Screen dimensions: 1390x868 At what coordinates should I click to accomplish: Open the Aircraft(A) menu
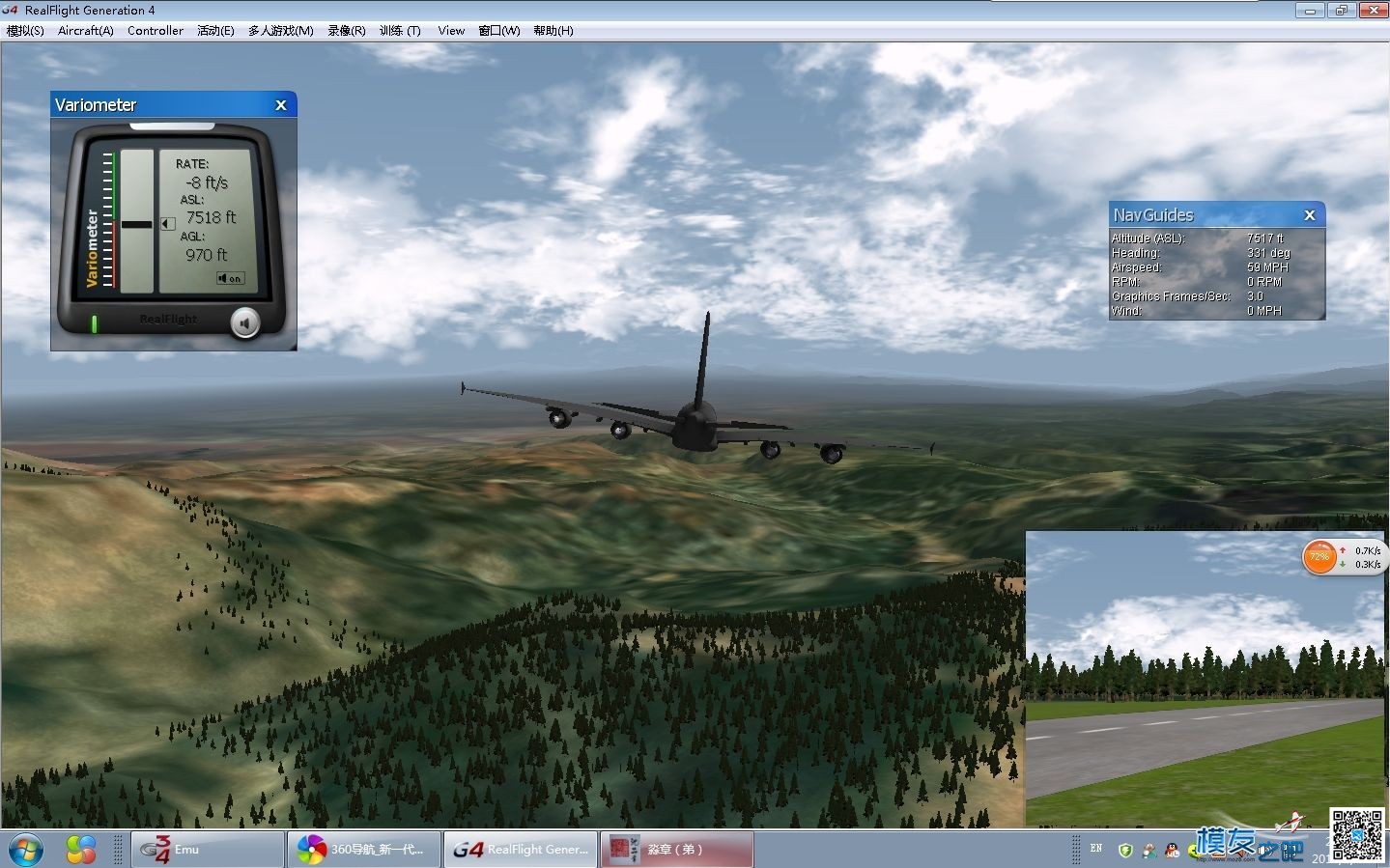[86, 30]
